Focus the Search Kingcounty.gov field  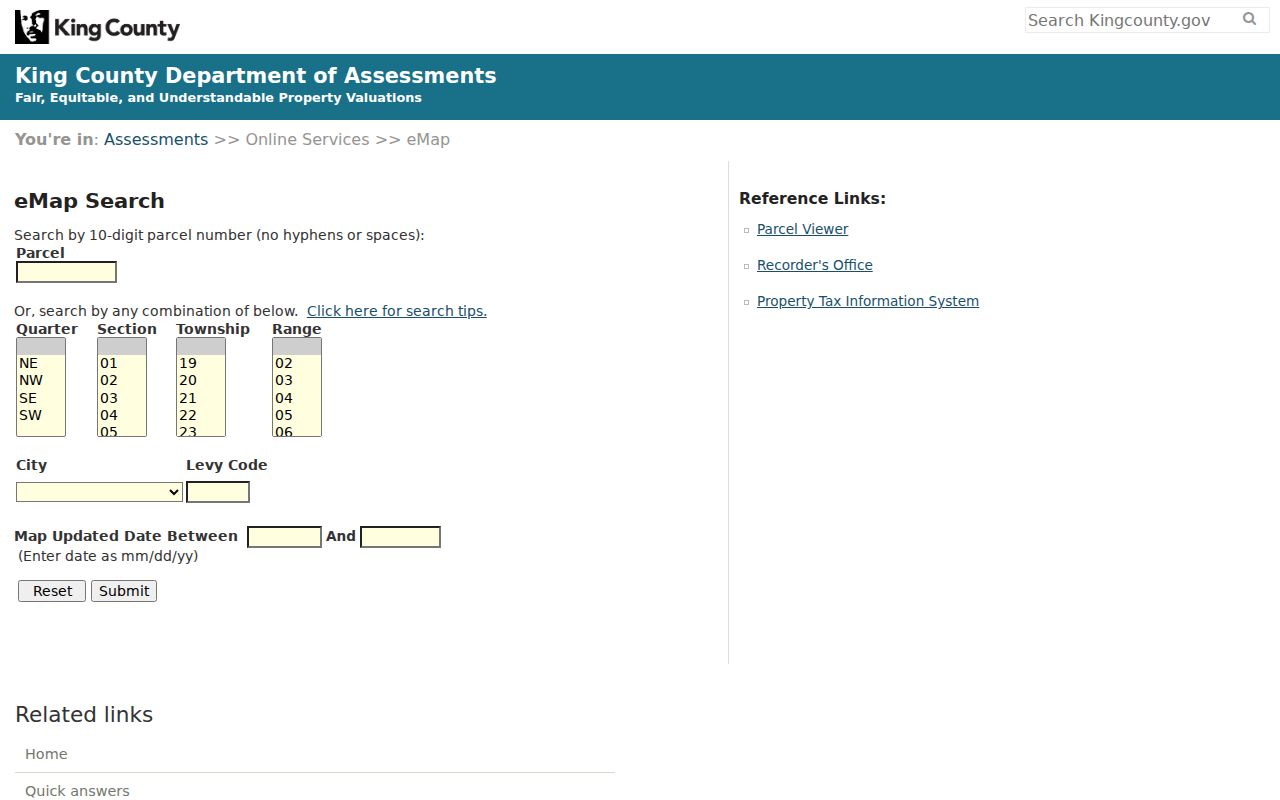(x=1130, y=20)
